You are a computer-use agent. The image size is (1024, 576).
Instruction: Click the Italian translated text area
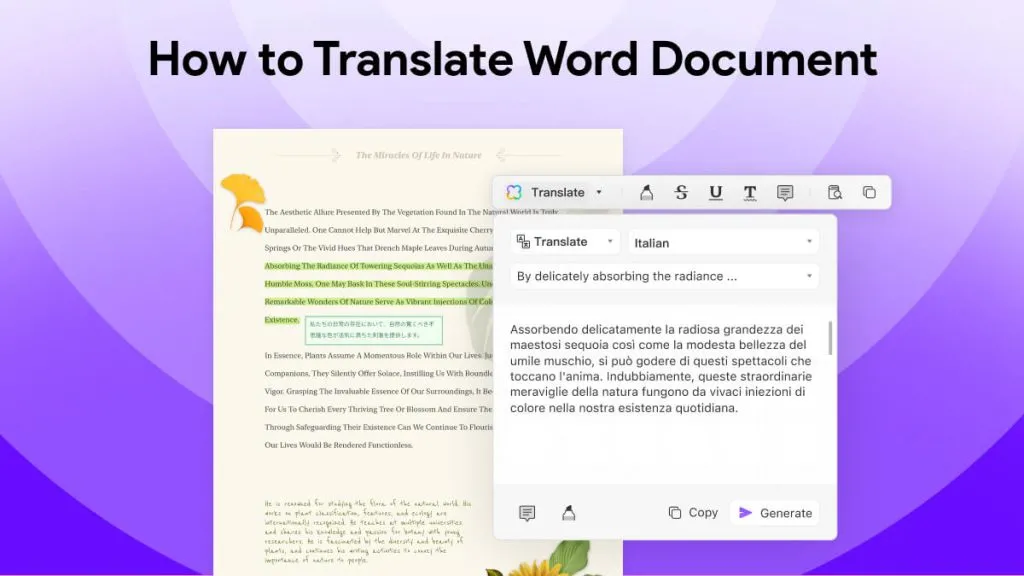pos(661,368)
